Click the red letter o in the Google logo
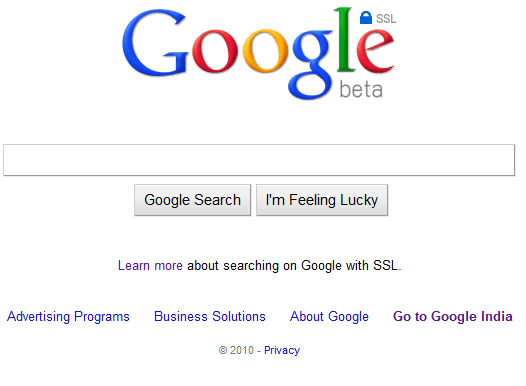526x386 pixels. click(x=215, y=51)
